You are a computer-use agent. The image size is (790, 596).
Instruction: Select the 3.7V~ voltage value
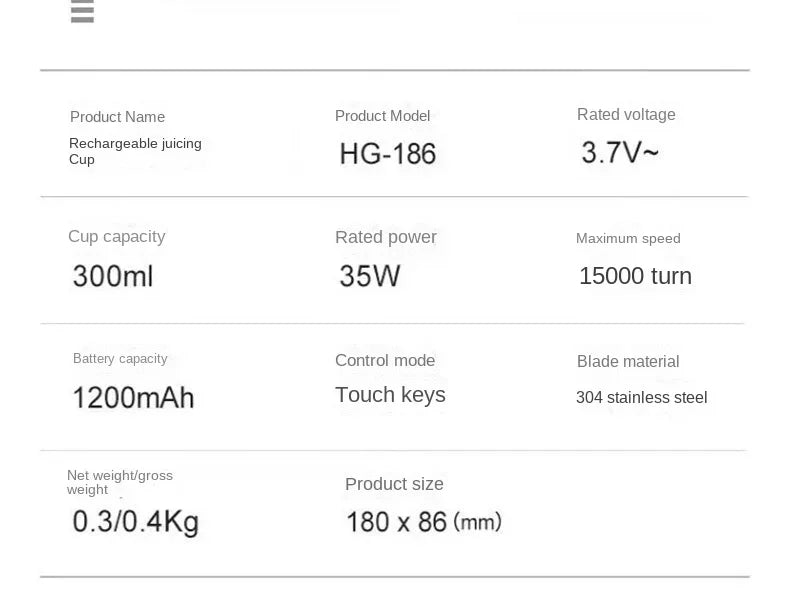(x=620, y=152)
